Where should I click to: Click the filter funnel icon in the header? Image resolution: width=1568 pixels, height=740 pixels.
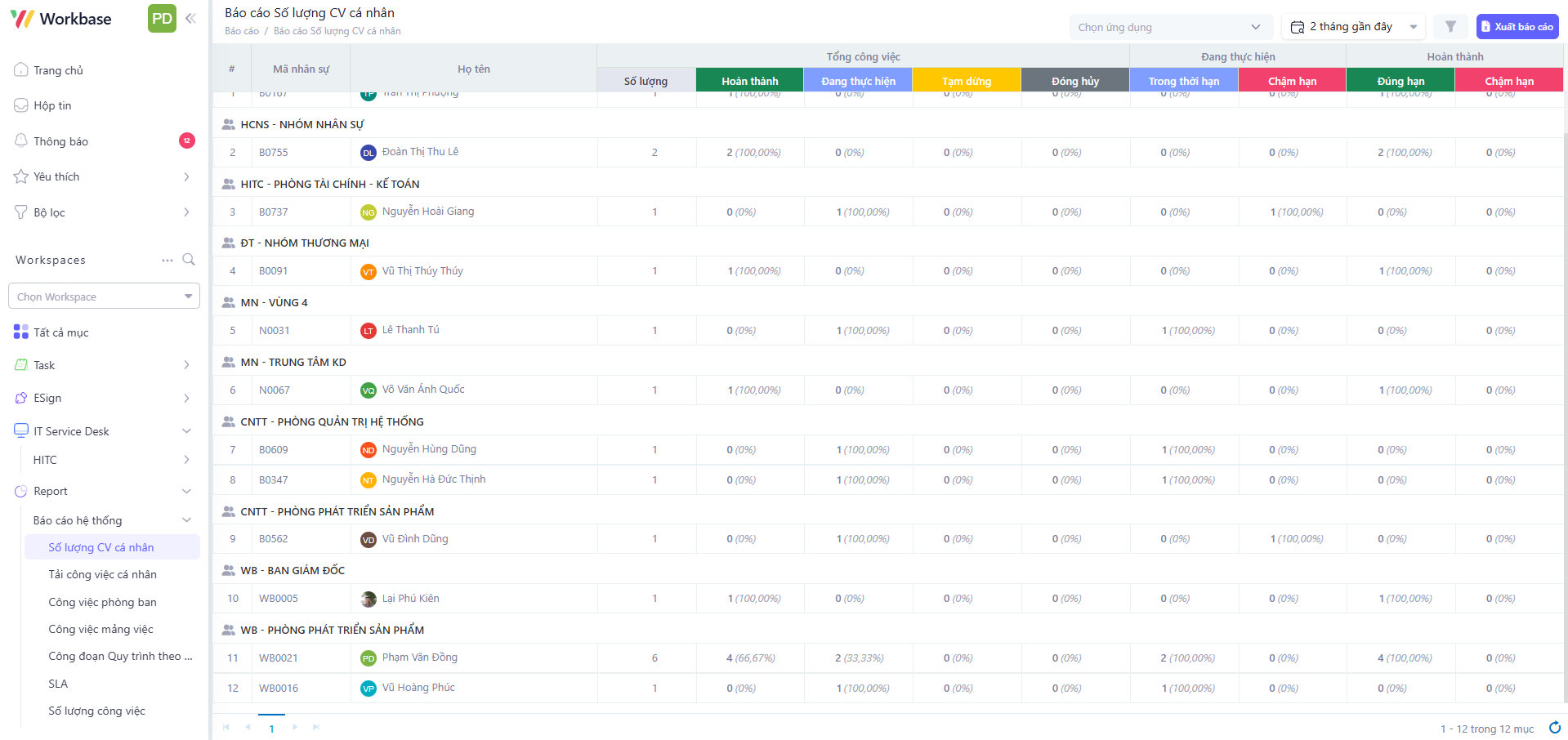point(1450,27)
